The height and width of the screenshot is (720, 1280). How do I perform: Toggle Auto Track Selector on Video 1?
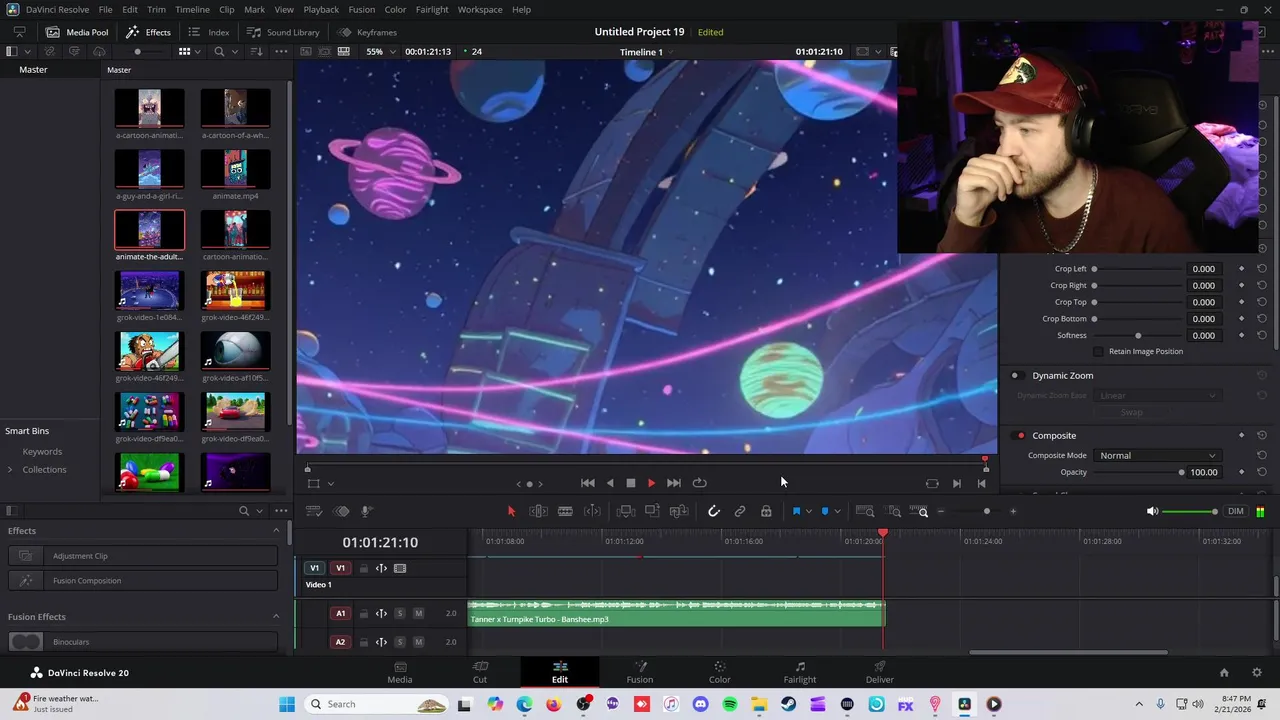pos(381,568)
